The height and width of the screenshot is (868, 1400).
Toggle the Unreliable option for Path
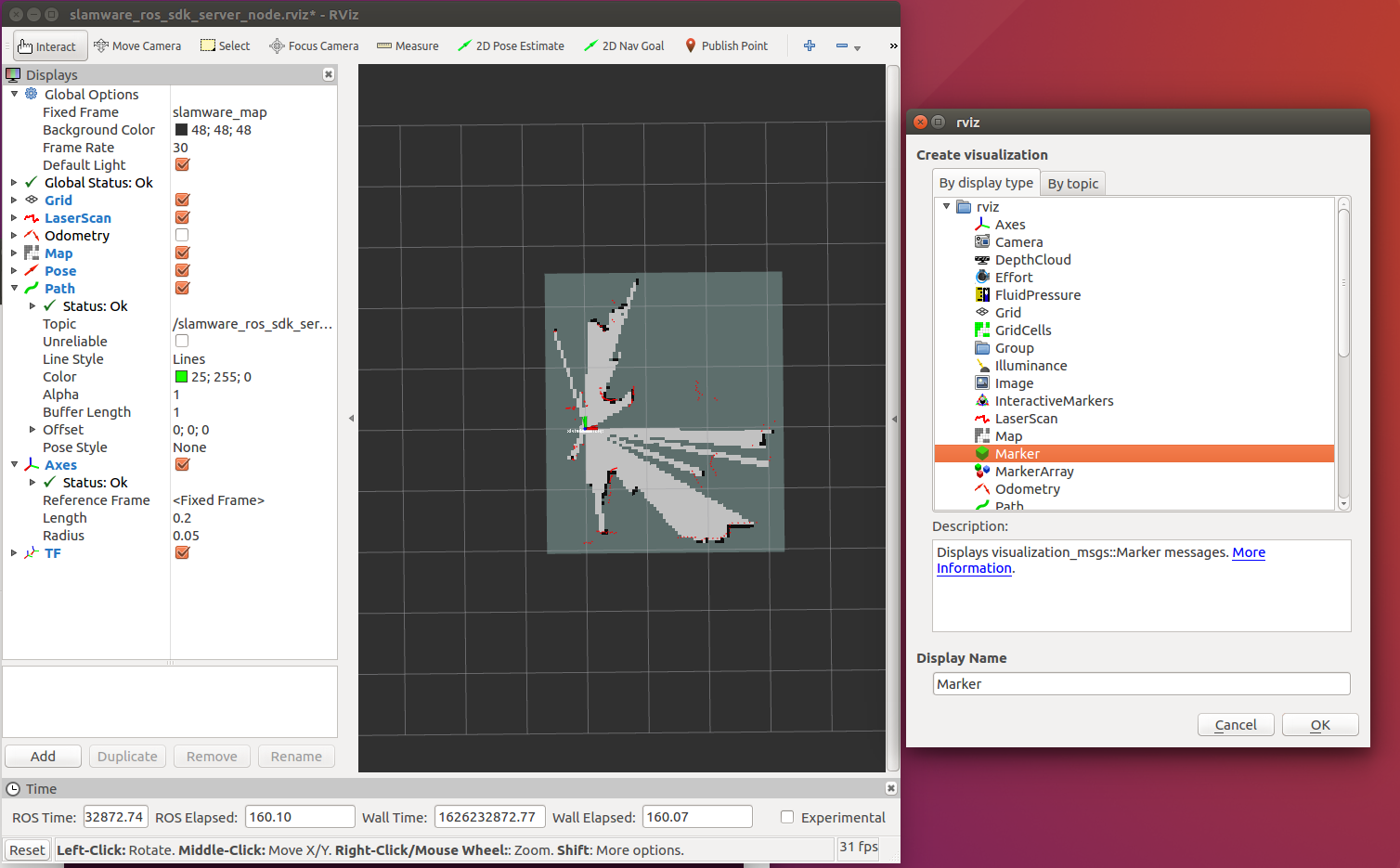click(182, 341)
